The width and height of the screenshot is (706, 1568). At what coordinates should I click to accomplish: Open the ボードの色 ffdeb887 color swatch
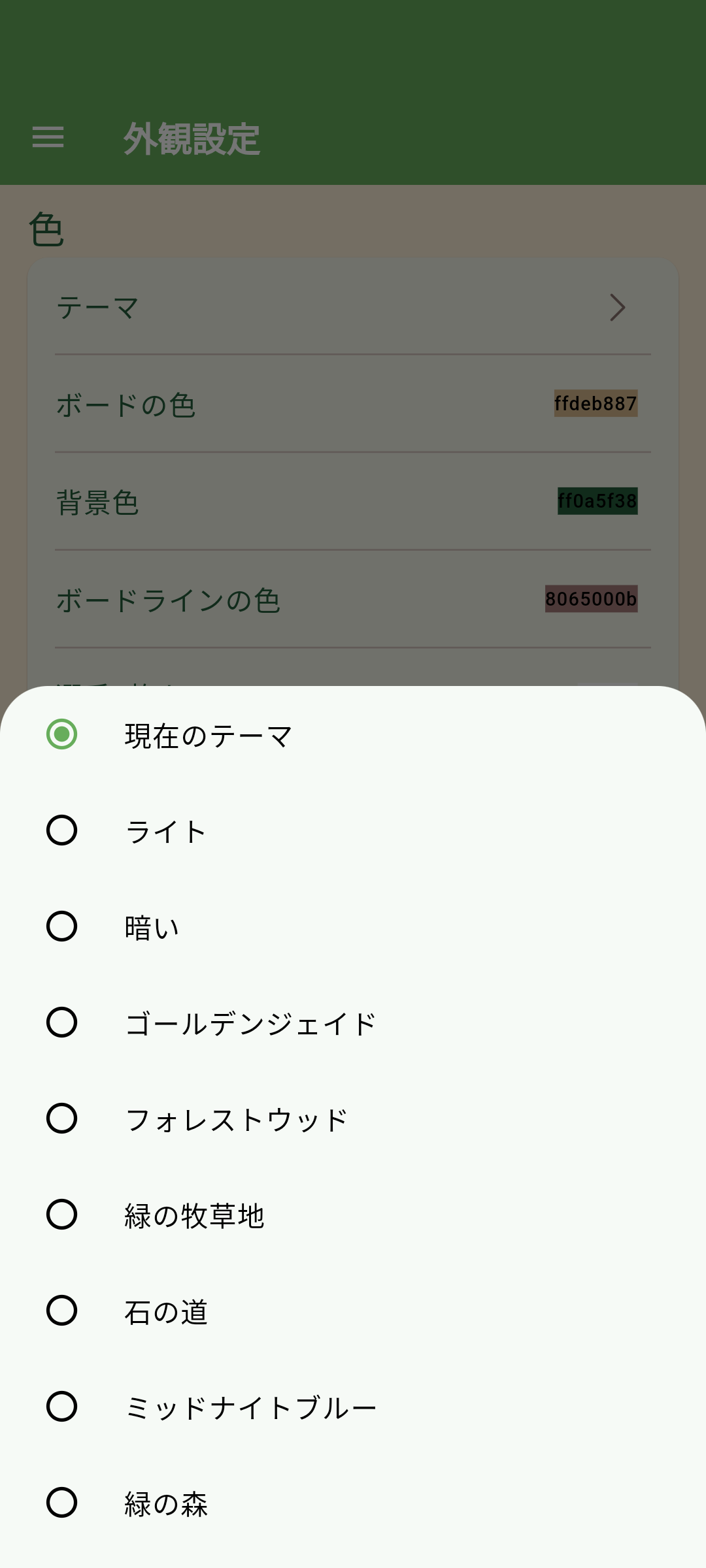click(x=596, y=404)
